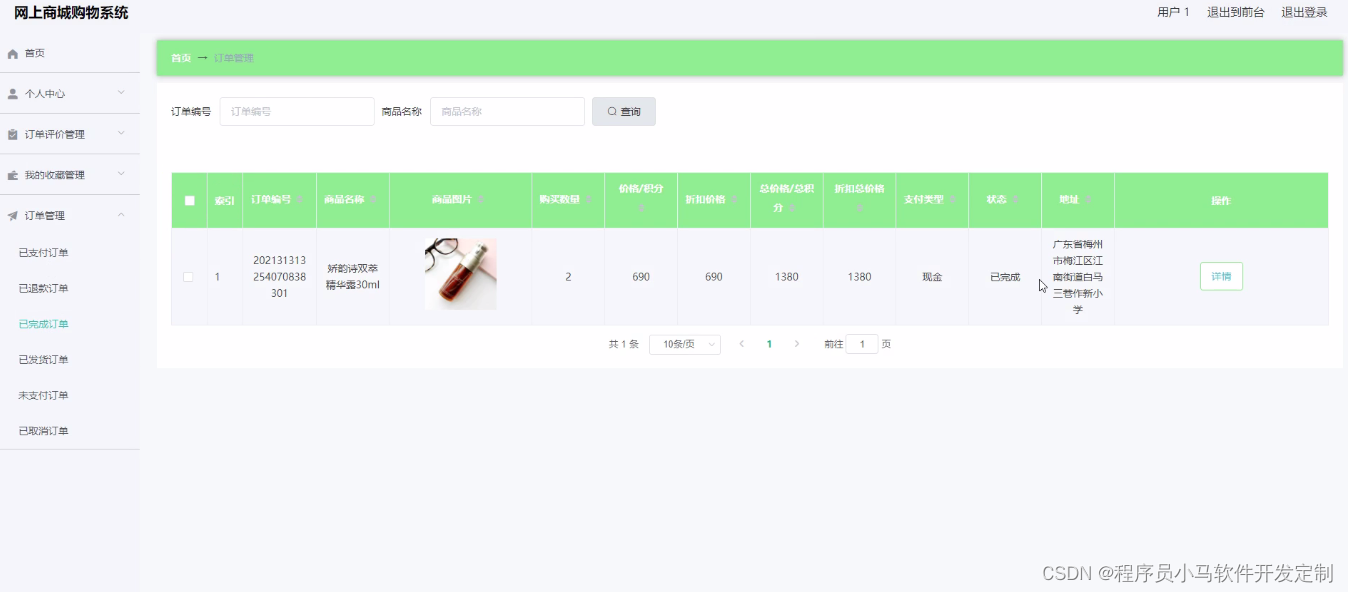Click the 订单管理 paper-plane icon
The height and width of the screenshot is (592, 1348).
(x=12, y=213)
